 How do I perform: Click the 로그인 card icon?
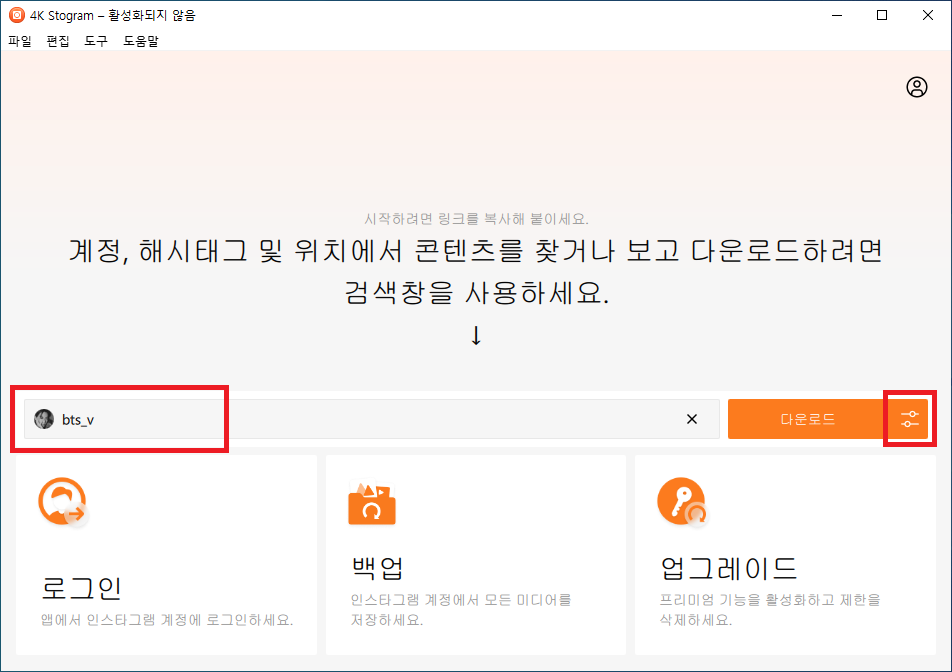(63, 502)
